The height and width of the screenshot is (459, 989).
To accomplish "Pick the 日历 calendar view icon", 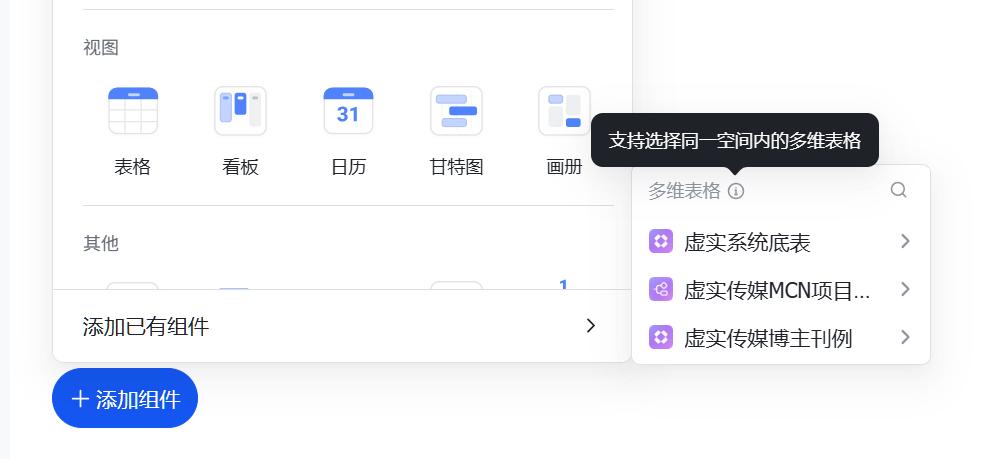I will 348,111.
